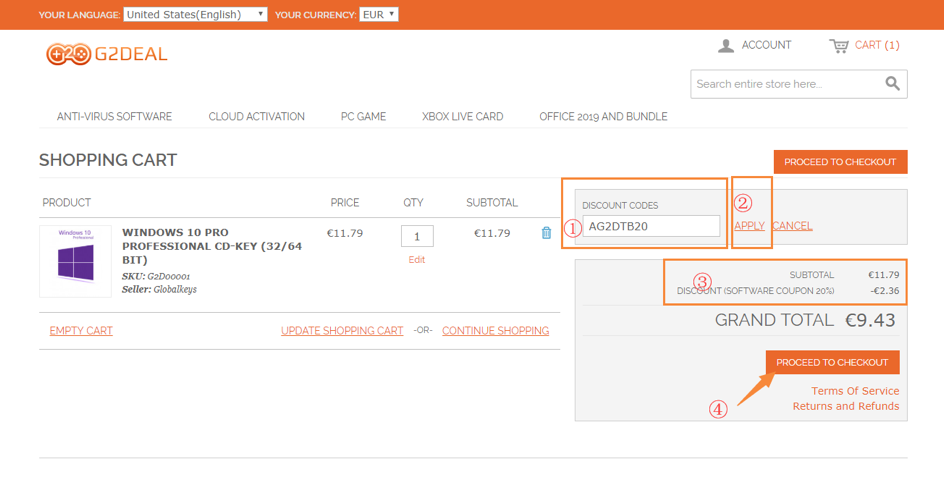Open Xbox Live Card category

[462, 117]
